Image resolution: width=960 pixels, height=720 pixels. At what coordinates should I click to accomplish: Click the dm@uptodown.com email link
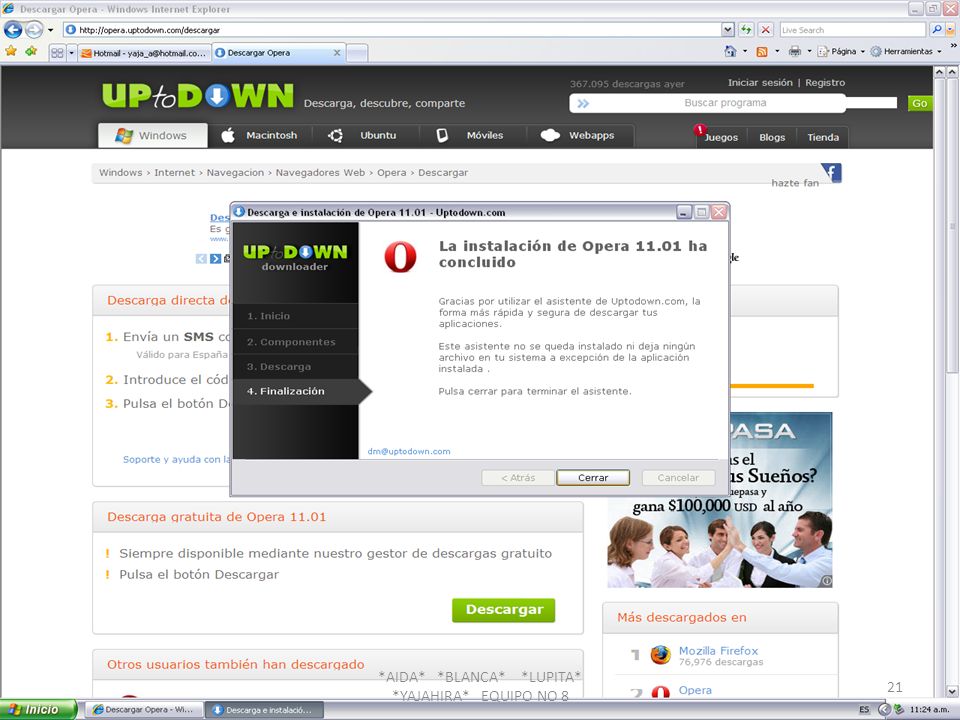409,451
